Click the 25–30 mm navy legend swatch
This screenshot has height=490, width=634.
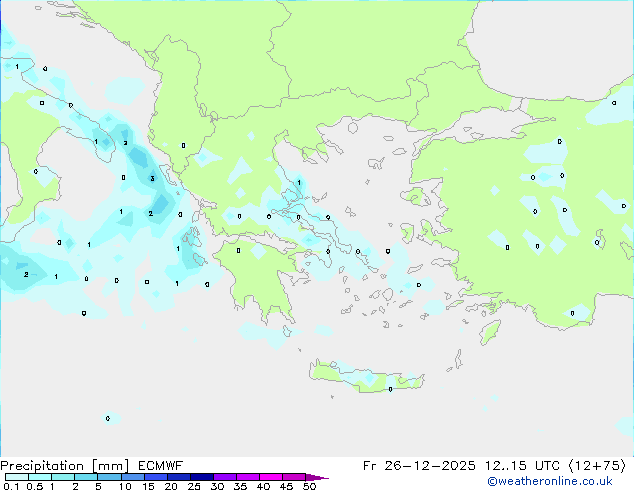coord(202,477)
